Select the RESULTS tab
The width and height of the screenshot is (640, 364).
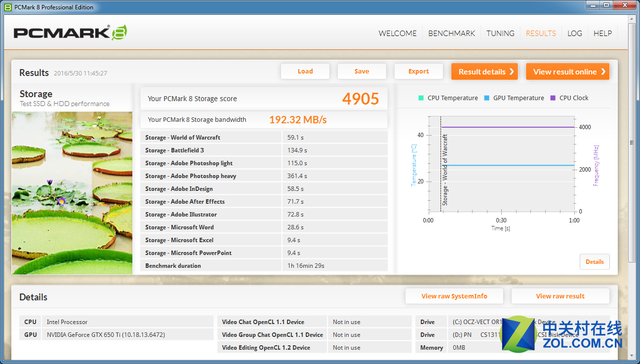541,33
